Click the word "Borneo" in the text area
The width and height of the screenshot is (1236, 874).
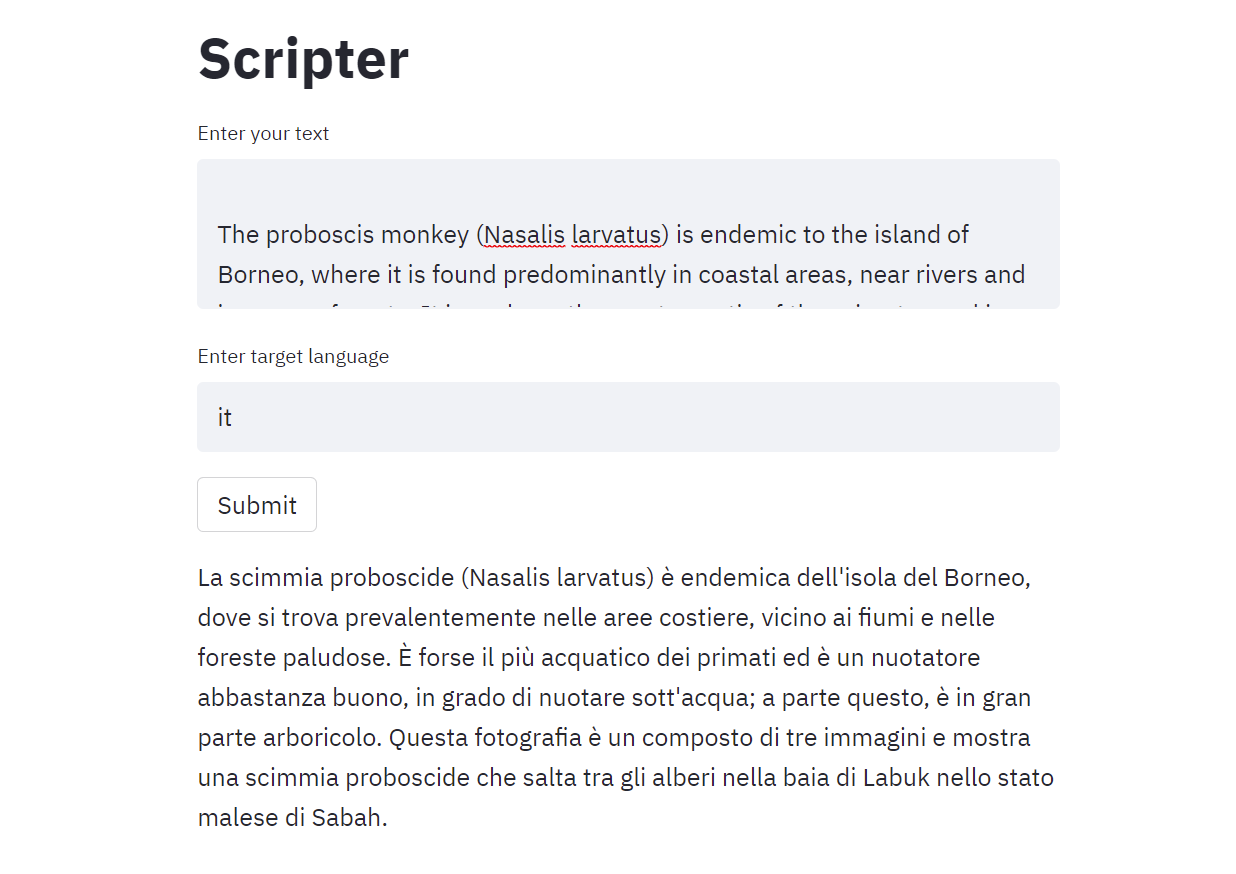[256, 275]
